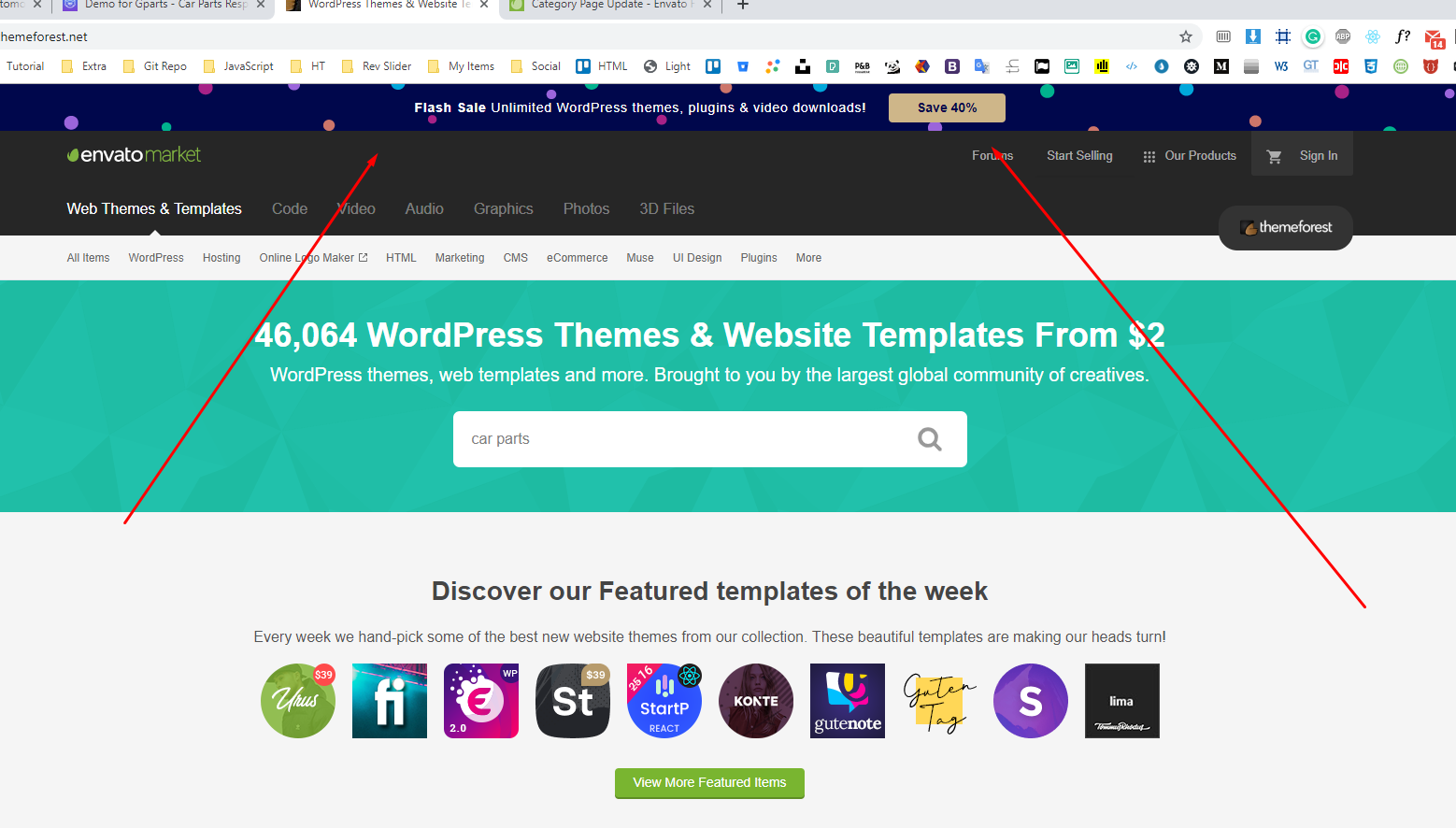Image resolution: width=1456 pixels, height=828 pixels.
Task: Open the Rev Slider bookmark folder
Action: (377, 66)
